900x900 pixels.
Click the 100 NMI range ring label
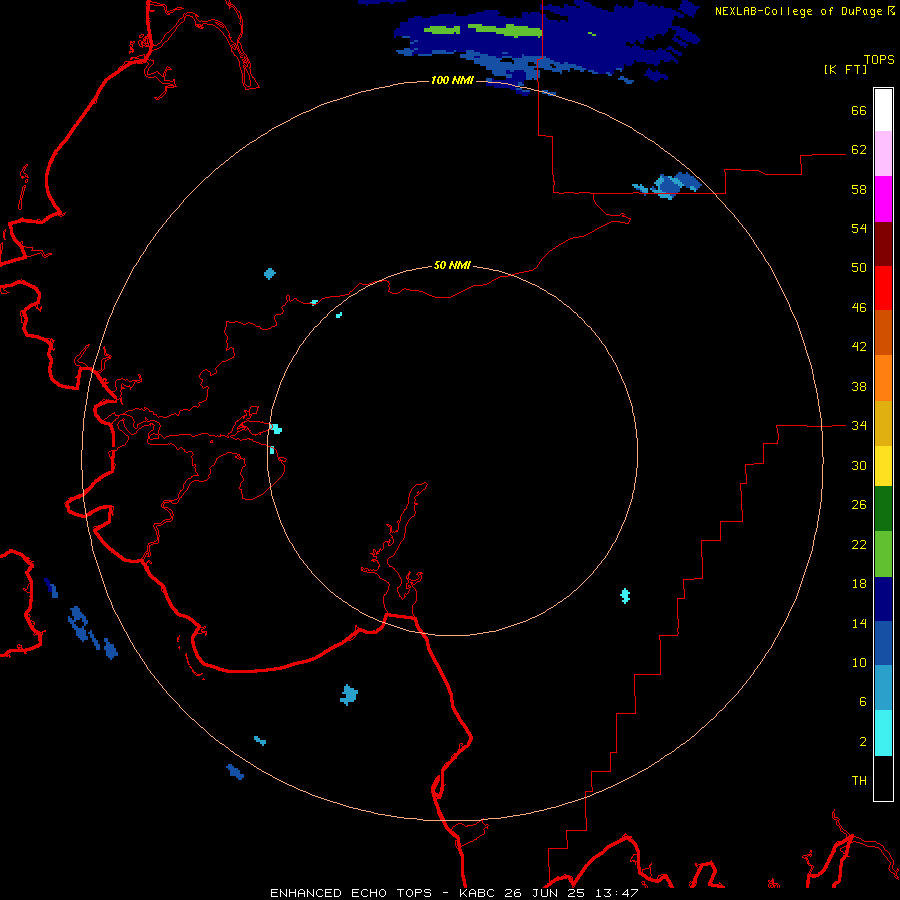[x=452, y=80]
